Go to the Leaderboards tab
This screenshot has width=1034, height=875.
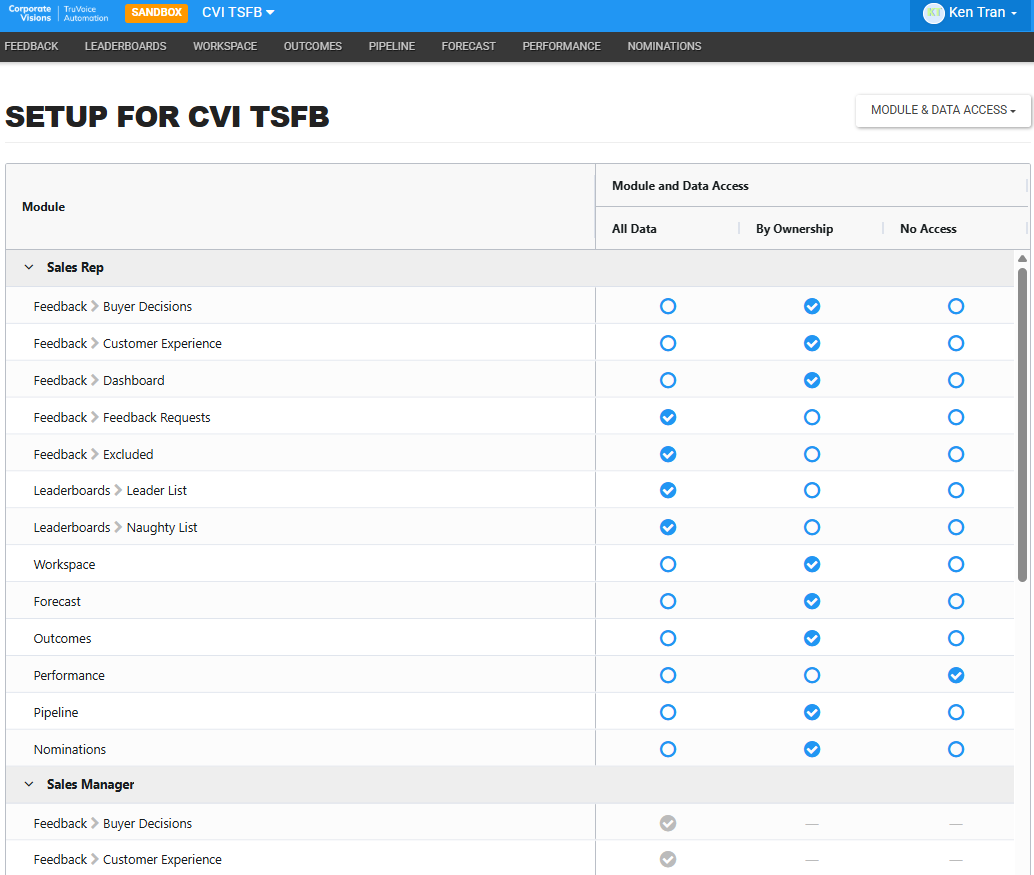tap(125, 46)
